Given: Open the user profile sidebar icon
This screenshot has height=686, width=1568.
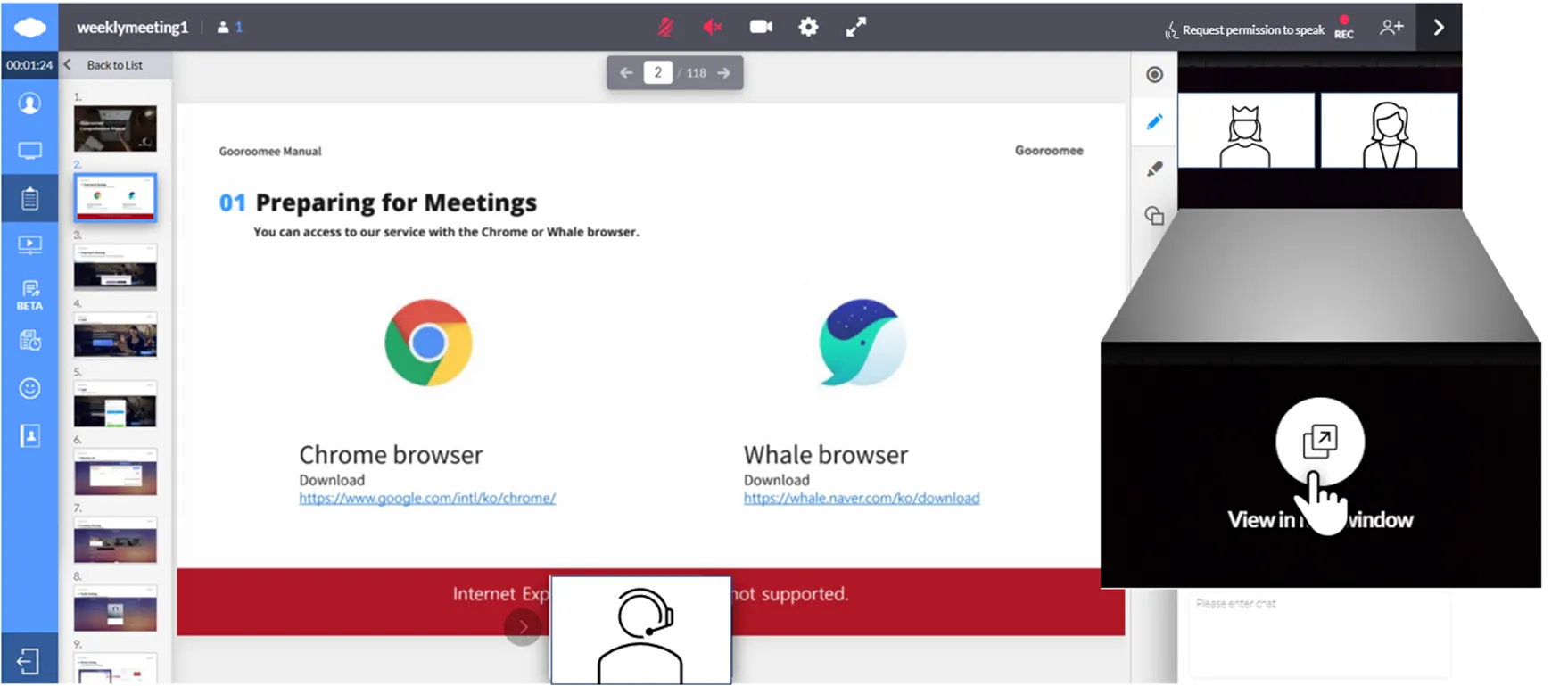Looking at the screenshot, I should coord(29,103).
